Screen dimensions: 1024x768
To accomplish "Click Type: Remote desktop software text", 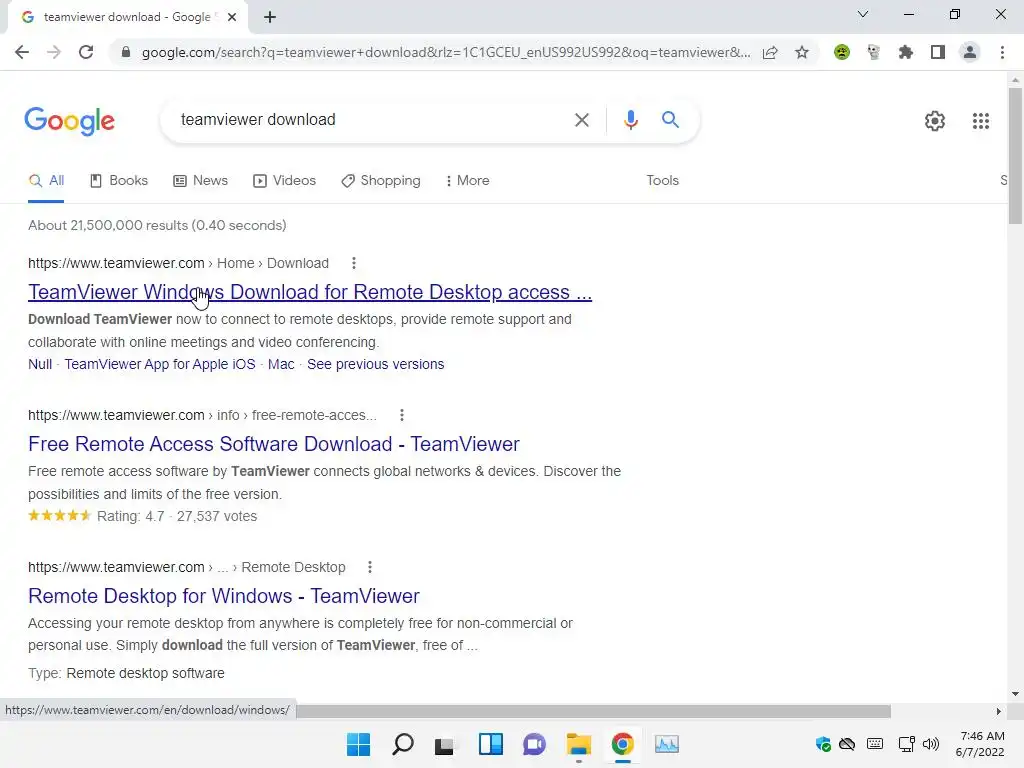I will [x=126, y=673].
